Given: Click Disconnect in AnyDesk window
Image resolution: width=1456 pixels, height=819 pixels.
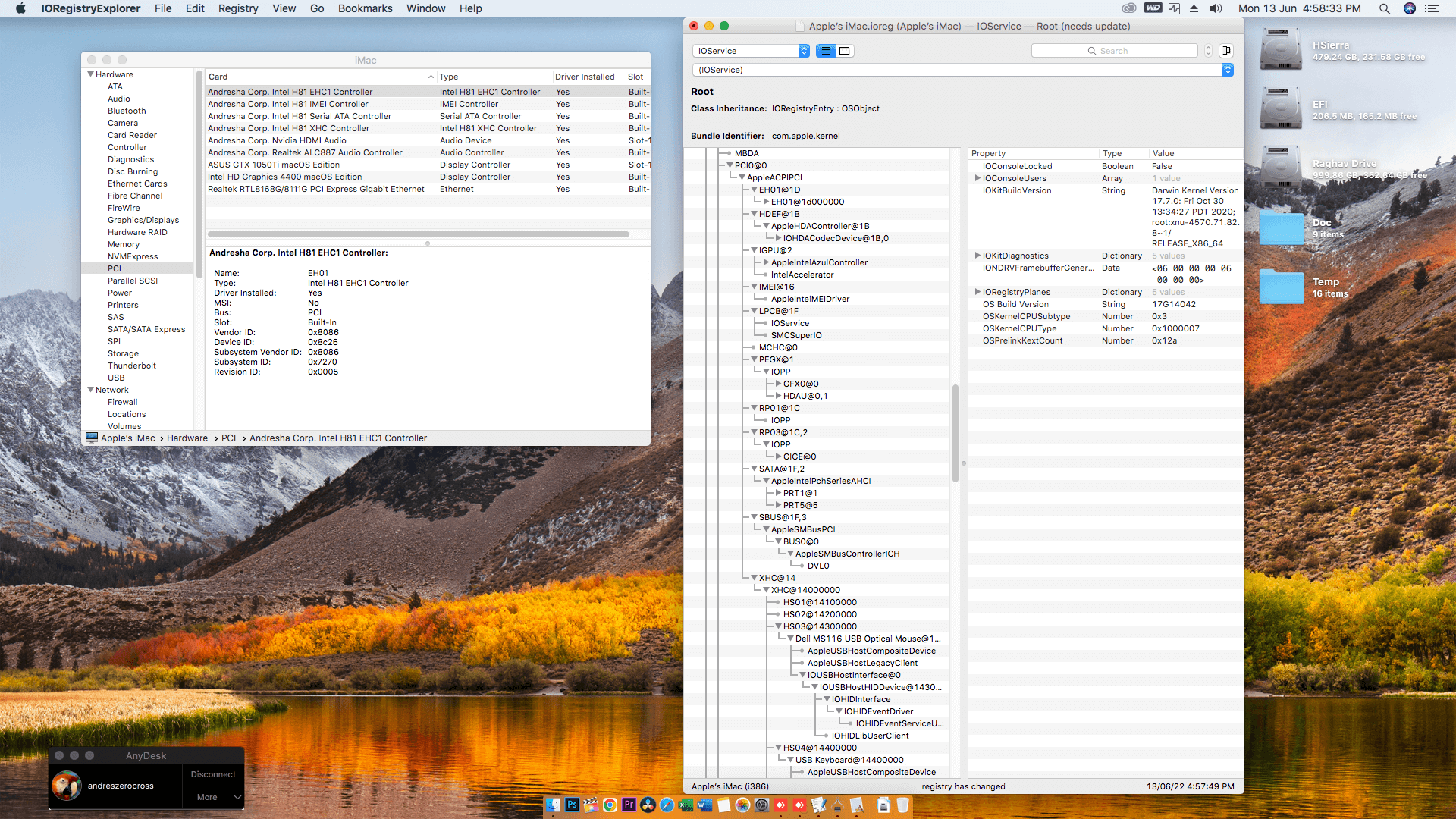Looking at the screenshot, I should coord(213,774).
